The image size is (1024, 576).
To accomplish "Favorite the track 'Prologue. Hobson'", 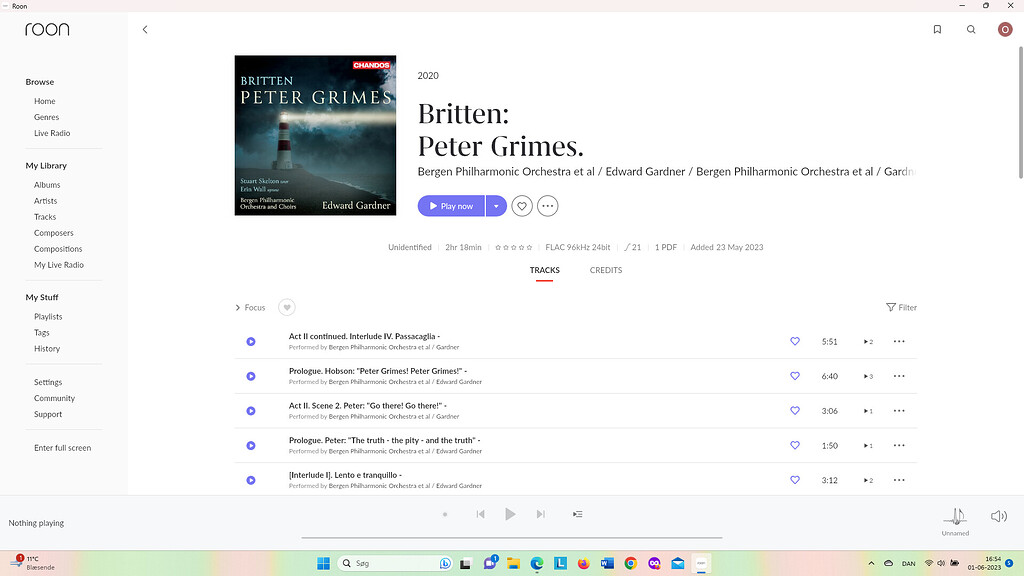I will point(795,376).
